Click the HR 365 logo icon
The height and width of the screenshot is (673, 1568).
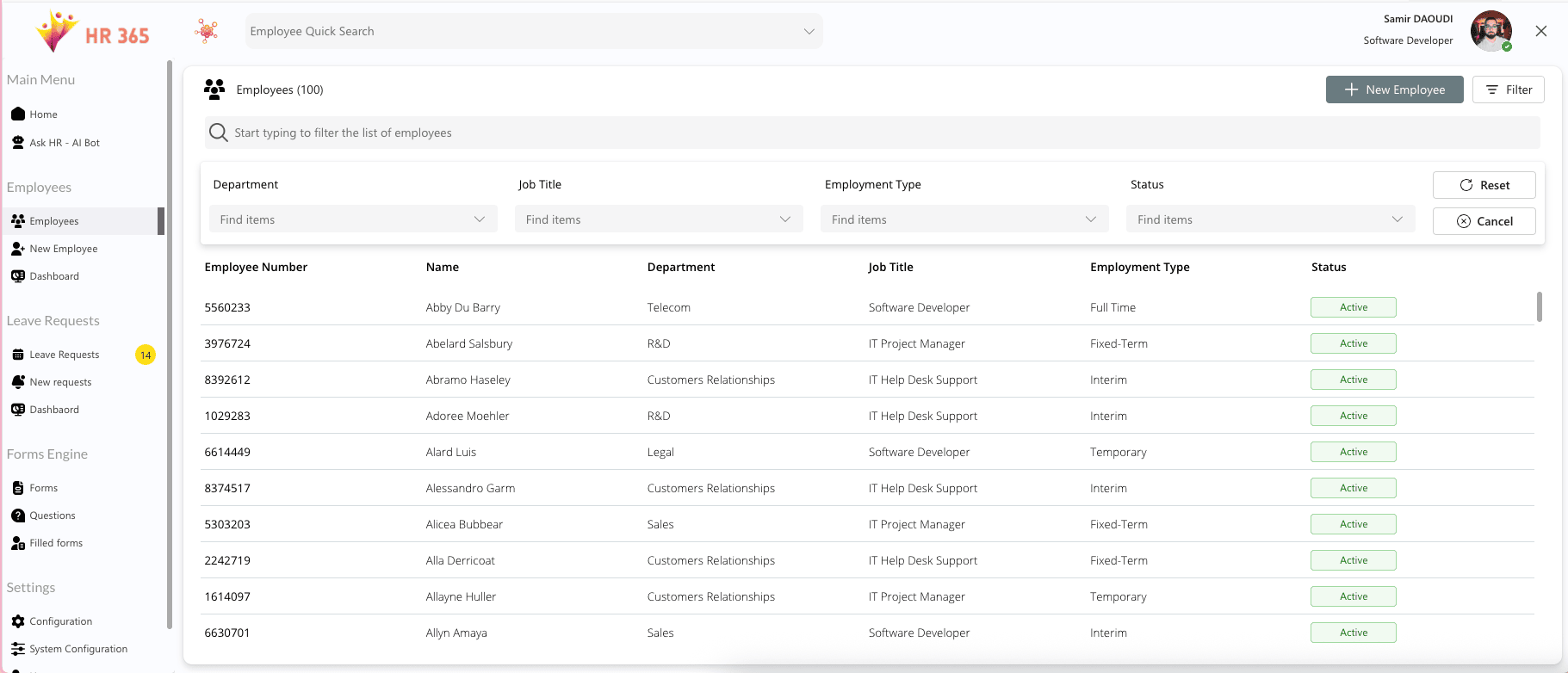click(56, 32)
